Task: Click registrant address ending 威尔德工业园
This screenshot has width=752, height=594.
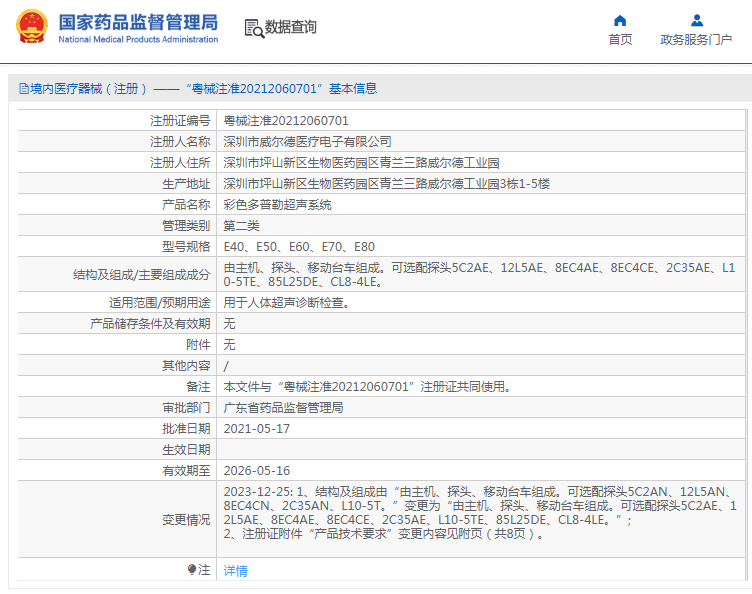Action: tap(361, 163)
